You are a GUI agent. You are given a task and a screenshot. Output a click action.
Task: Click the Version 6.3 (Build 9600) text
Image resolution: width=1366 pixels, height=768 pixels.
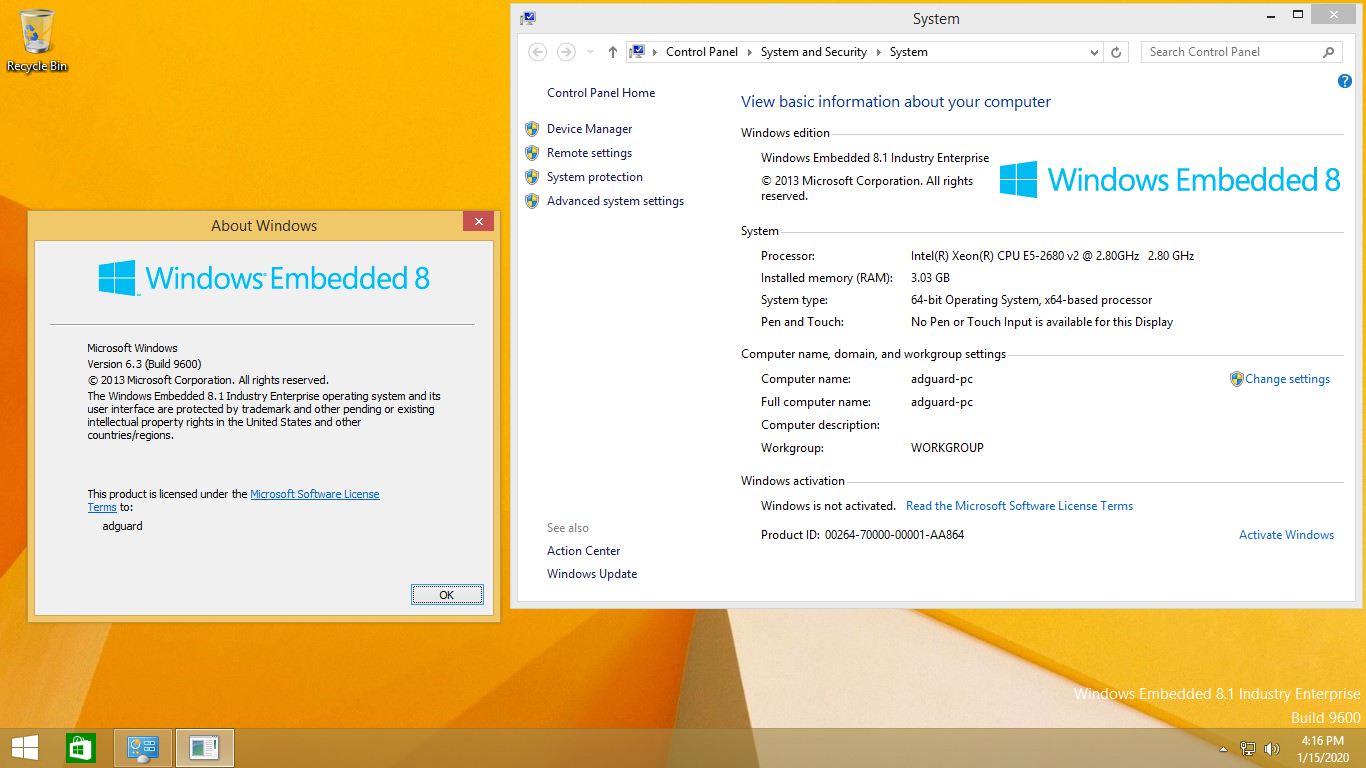[x=144, y=364]
